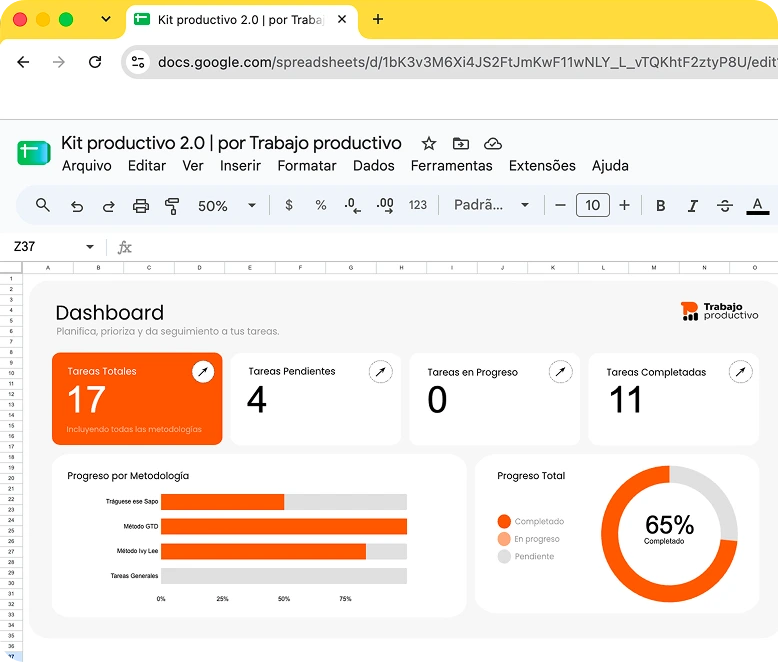Open the Editar menu

(147, 166)
